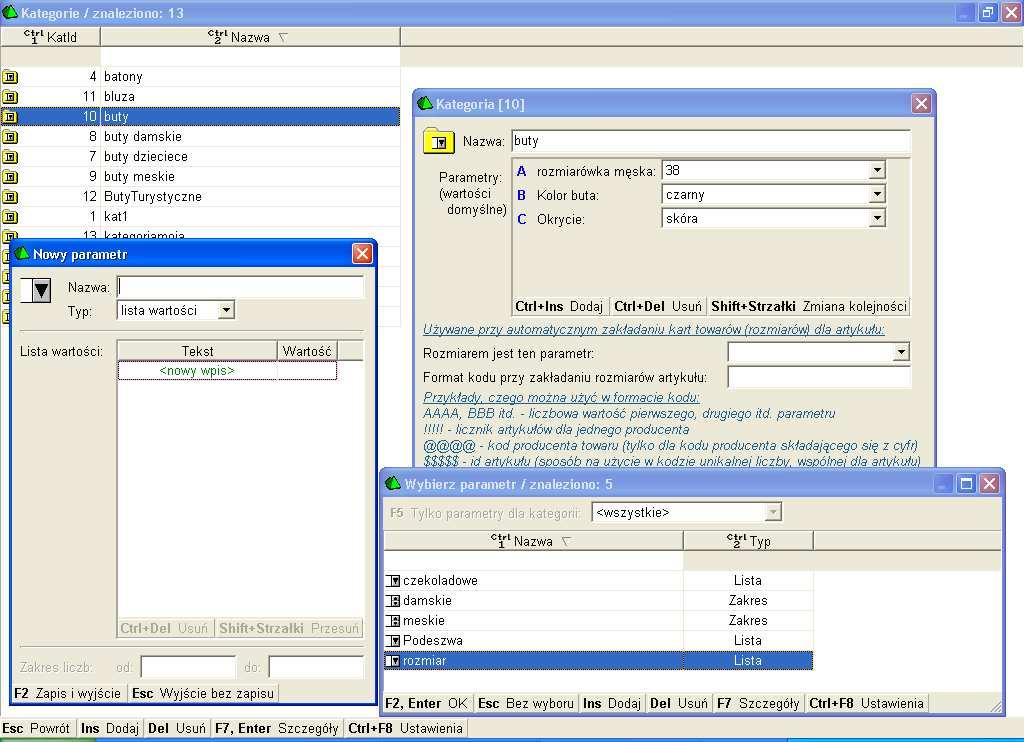Click Del Usuń in the main bottom bar
This screenshot has width=1024, height=742.
177,728
